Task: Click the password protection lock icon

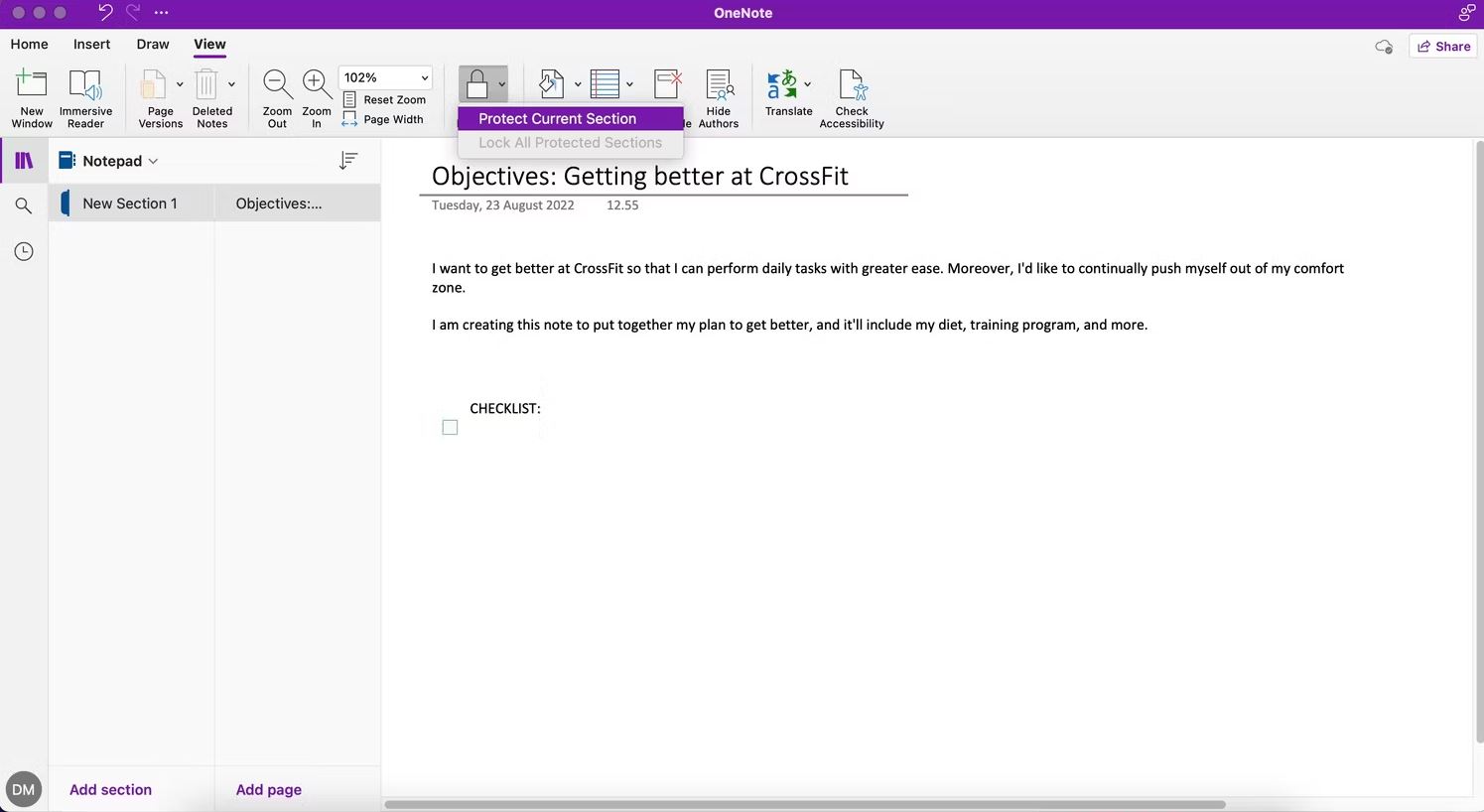Action: click(476, 84)
